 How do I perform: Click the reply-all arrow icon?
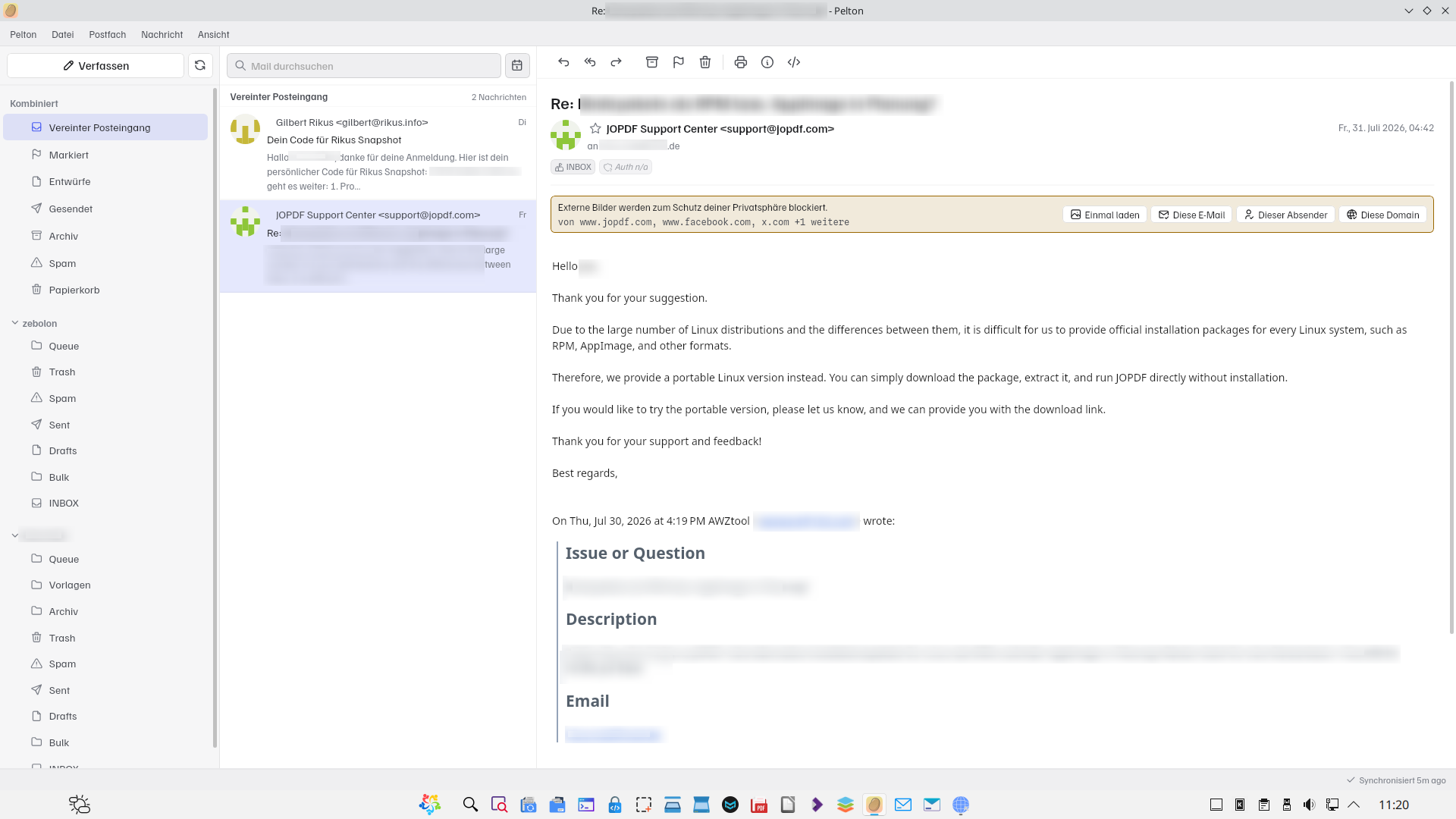[590, 62]
